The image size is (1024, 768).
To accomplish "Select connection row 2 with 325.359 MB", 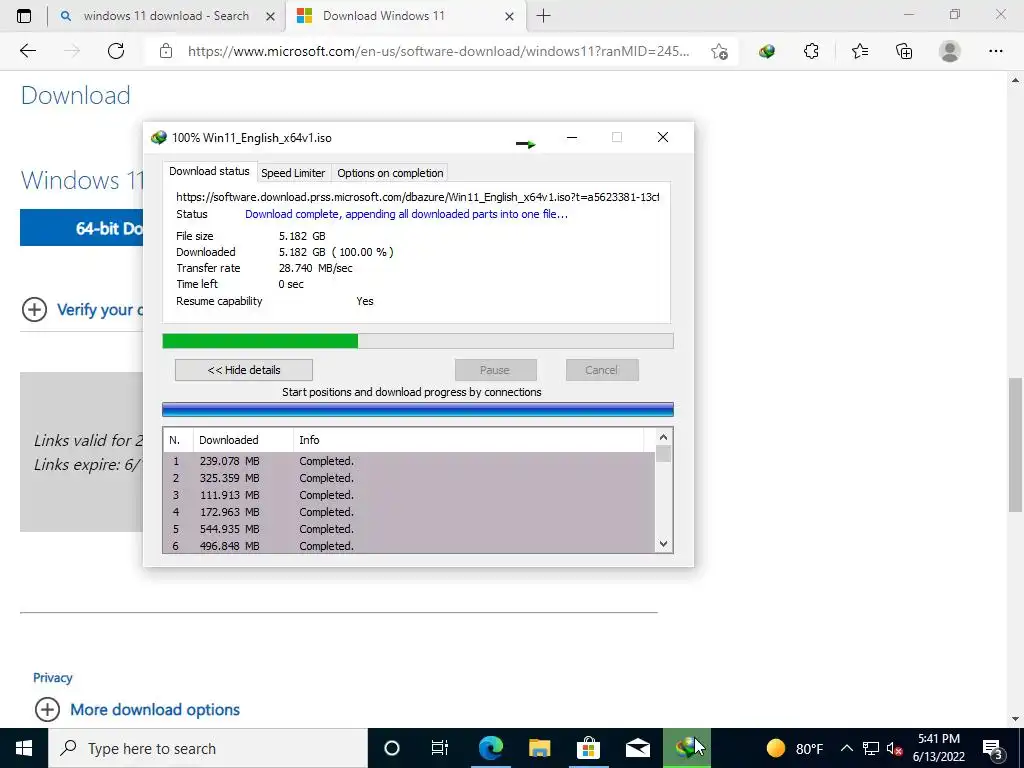I will (409, 478).
